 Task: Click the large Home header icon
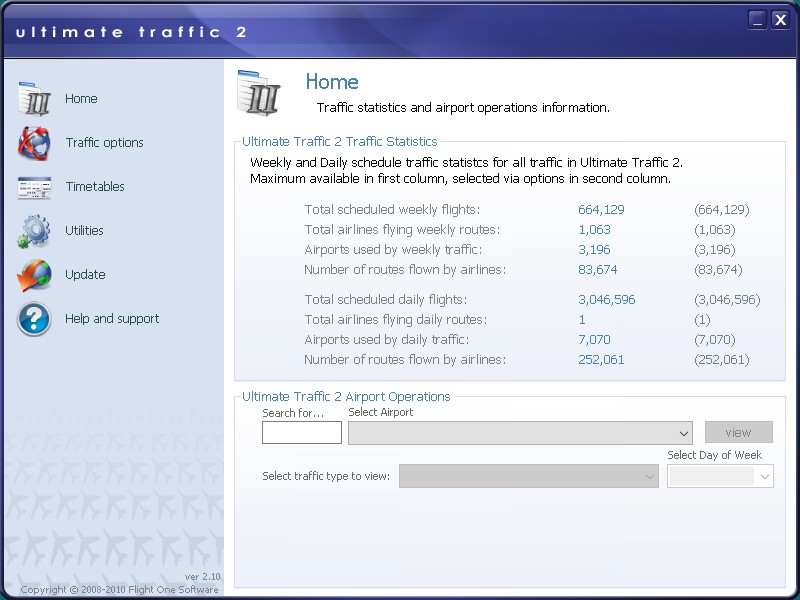tap(259, 93)
